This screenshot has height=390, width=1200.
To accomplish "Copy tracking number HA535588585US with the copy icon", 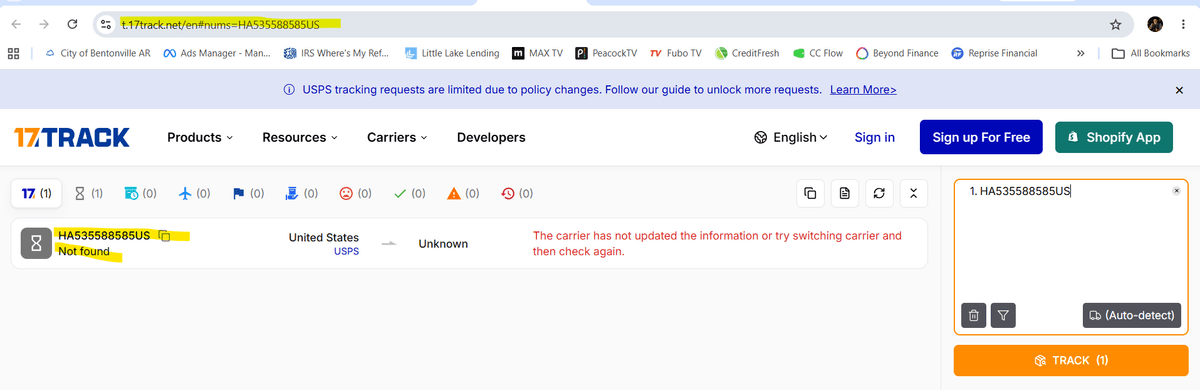I will tap(165, 236).
